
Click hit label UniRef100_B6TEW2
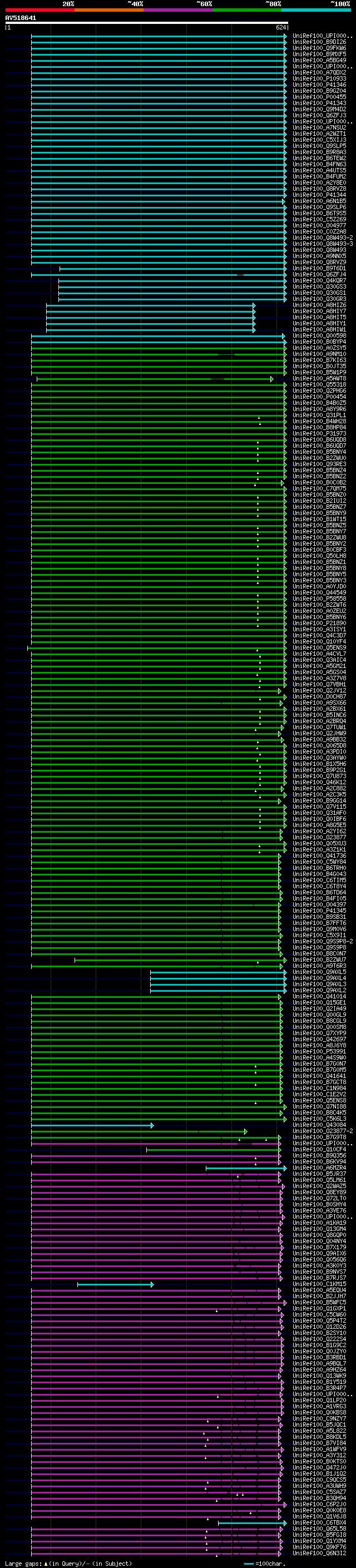tap(319, 159)
